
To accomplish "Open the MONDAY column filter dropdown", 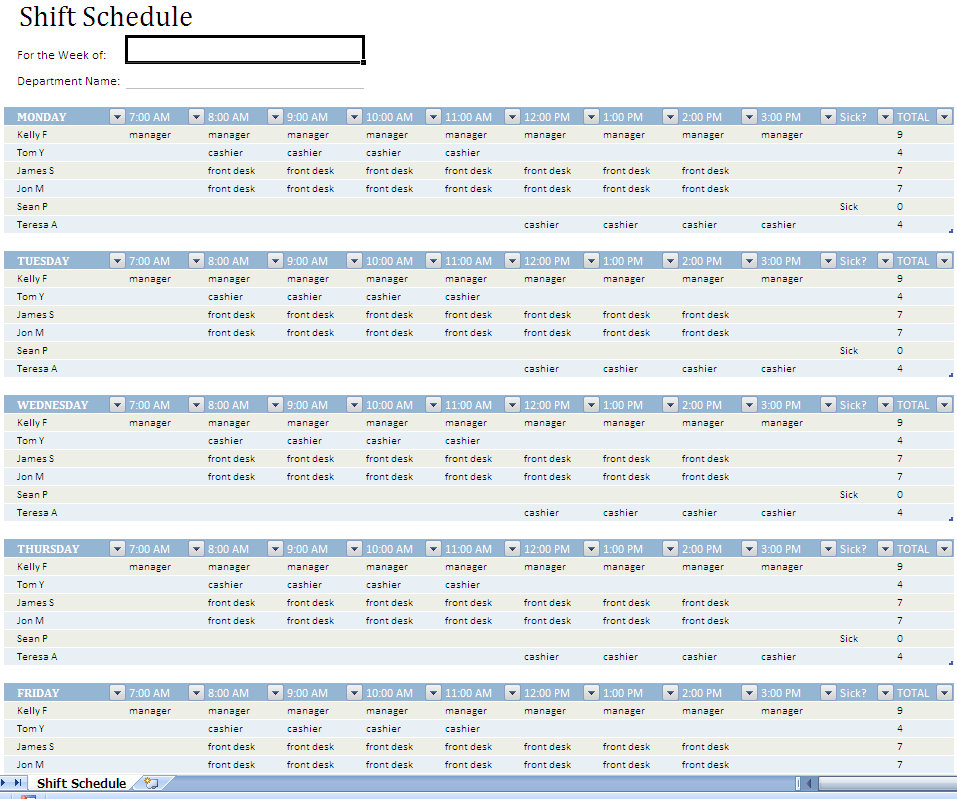I will pyautogui.click(x=117, y=117).
